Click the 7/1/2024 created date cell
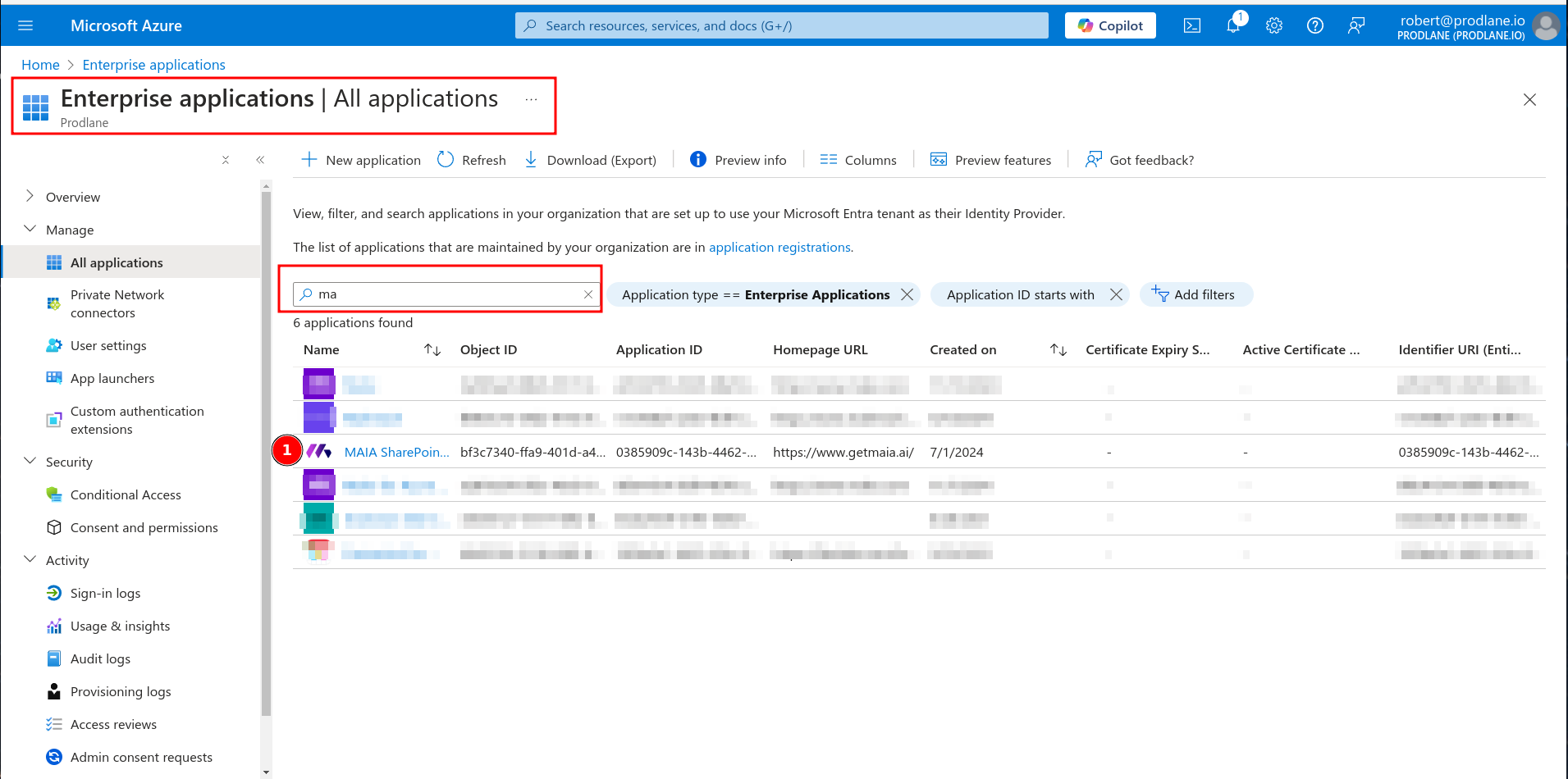 (x=957, y=452)
